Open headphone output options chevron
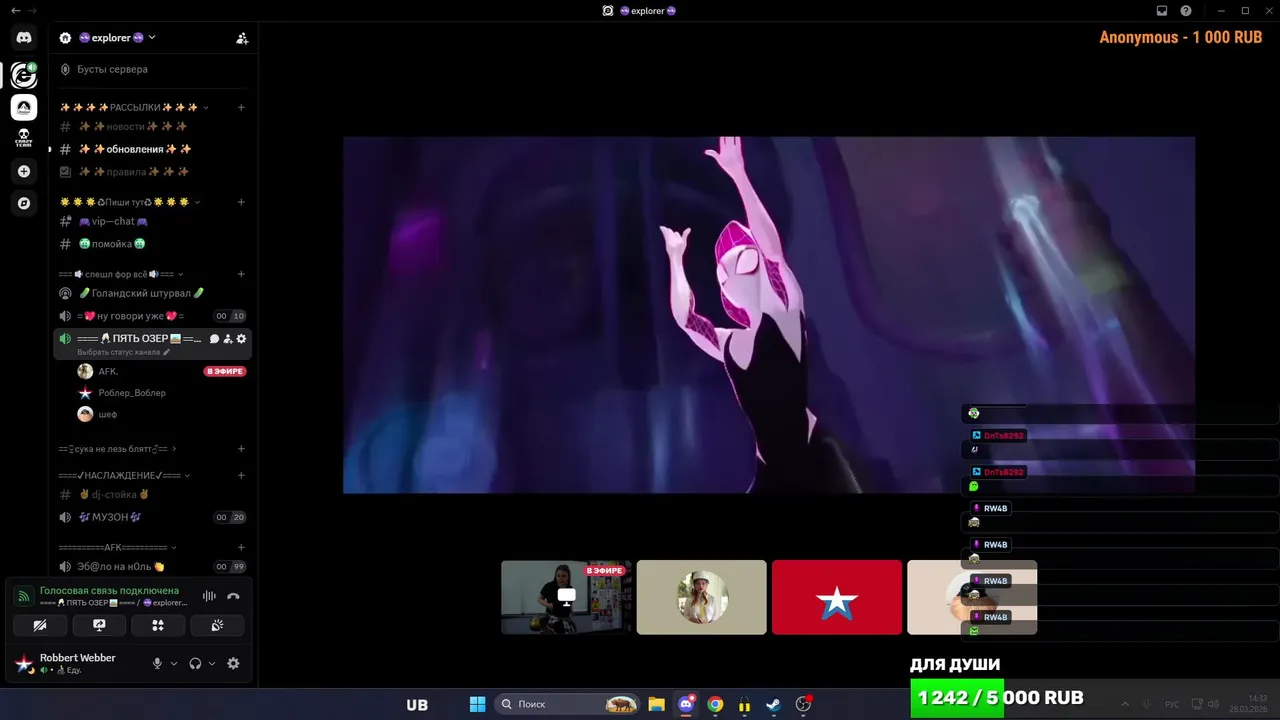Image resolution: width=1280 pixels, height=720 pixels. (212, 663)
